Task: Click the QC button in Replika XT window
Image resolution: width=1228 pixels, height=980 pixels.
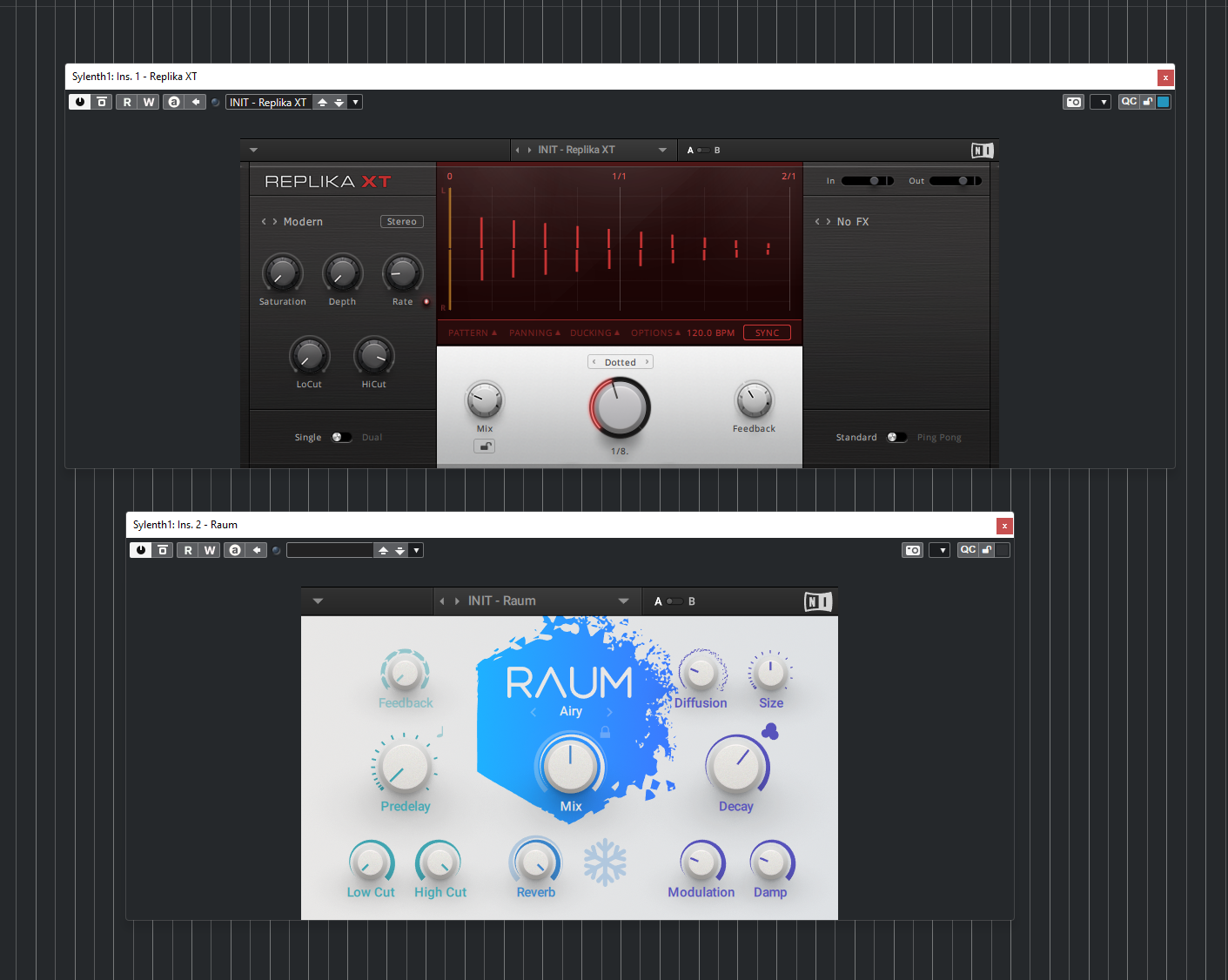Action: [1129, 102]
